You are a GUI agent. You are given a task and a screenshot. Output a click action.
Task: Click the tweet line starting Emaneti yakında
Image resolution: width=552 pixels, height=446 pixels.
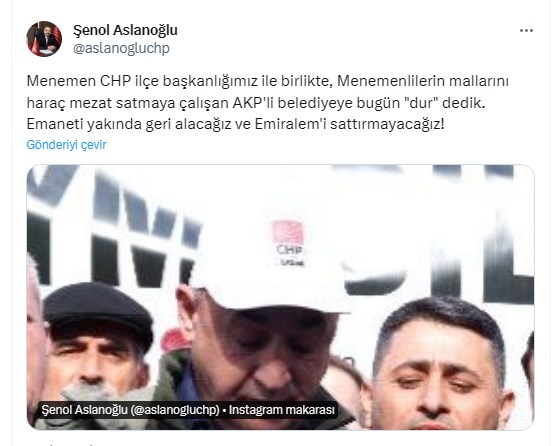point(236,124)
